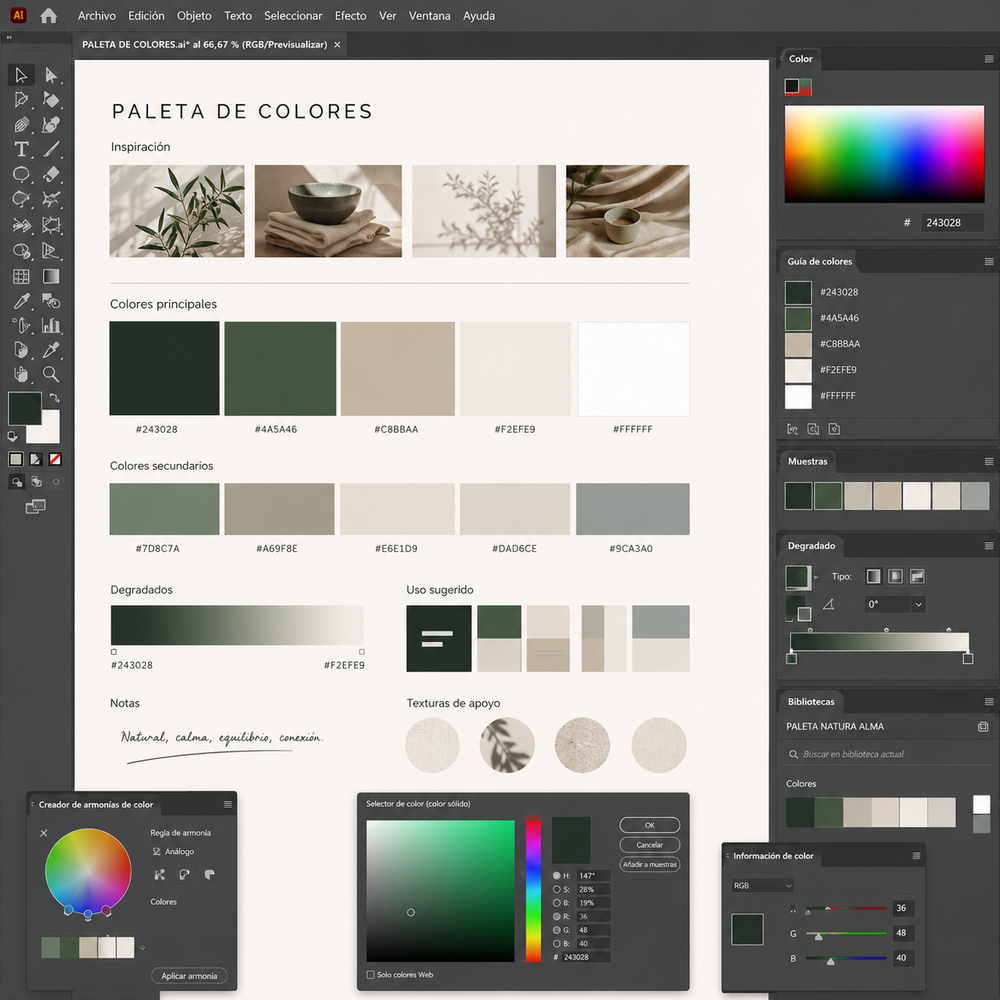
Task: Click the Aplicar armonía button
Action: [x=189, y=976]
